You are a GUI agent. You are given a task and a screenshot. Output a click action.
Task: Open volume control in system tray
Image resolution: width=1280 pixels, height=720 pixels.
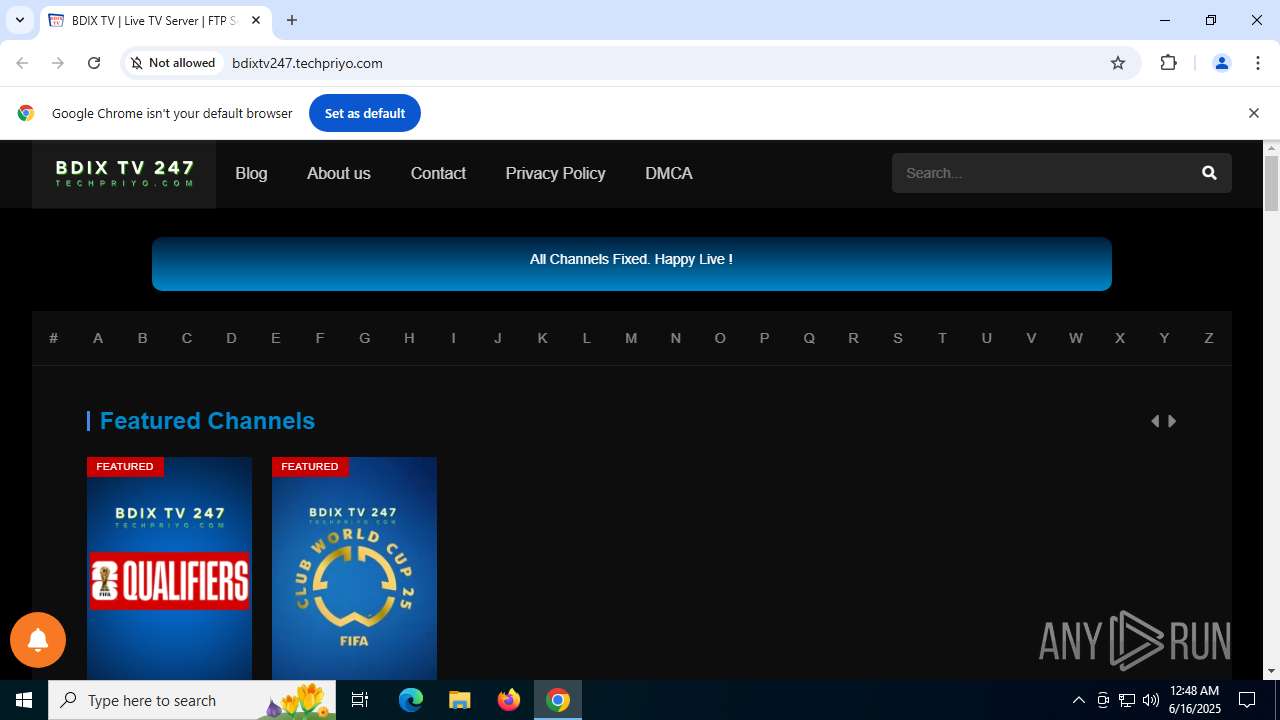1151,700
